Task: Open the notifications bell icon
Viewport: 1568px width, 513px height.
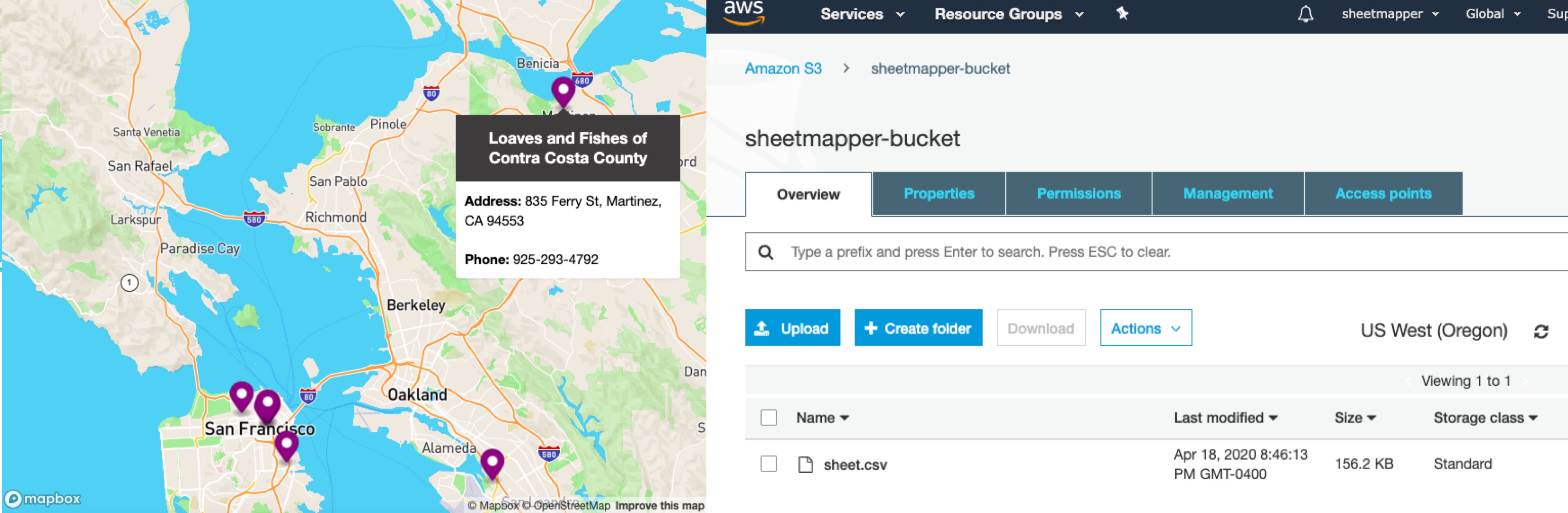Action: [1307, 13]
